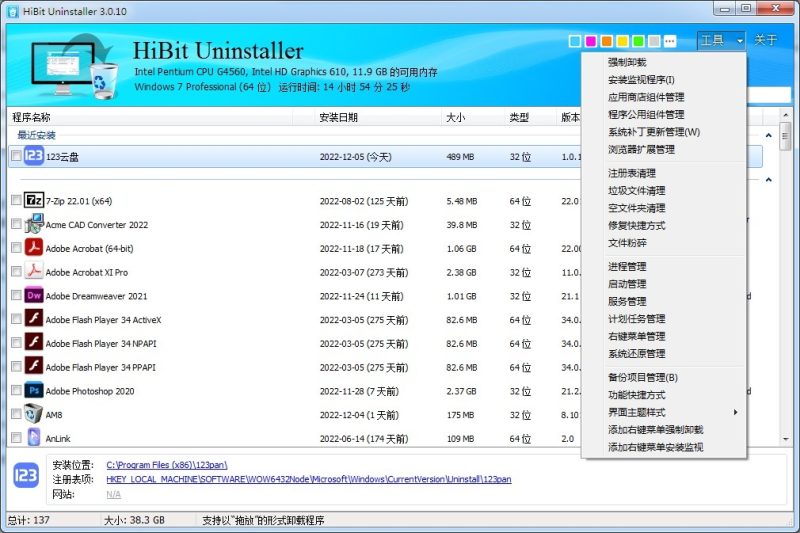Sort by the 版本 column header
This screenshot has width=800, height=533.
[x=570, y=117]
